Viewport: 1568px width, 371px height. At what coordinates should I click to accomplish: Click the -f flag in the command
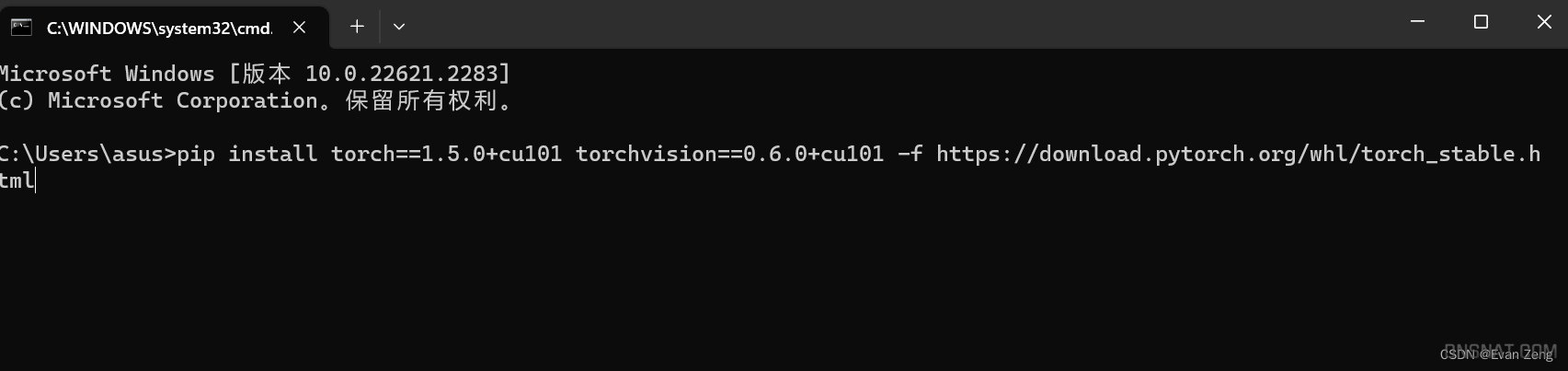pyautogui.click(x=910, y=154)
